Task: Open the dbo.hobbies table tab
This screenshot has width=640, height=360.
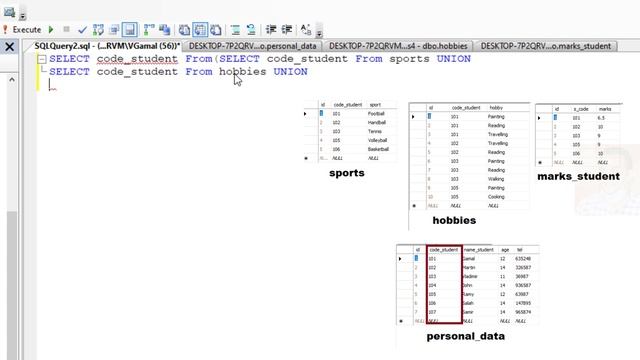Action: tap(398, 46)
